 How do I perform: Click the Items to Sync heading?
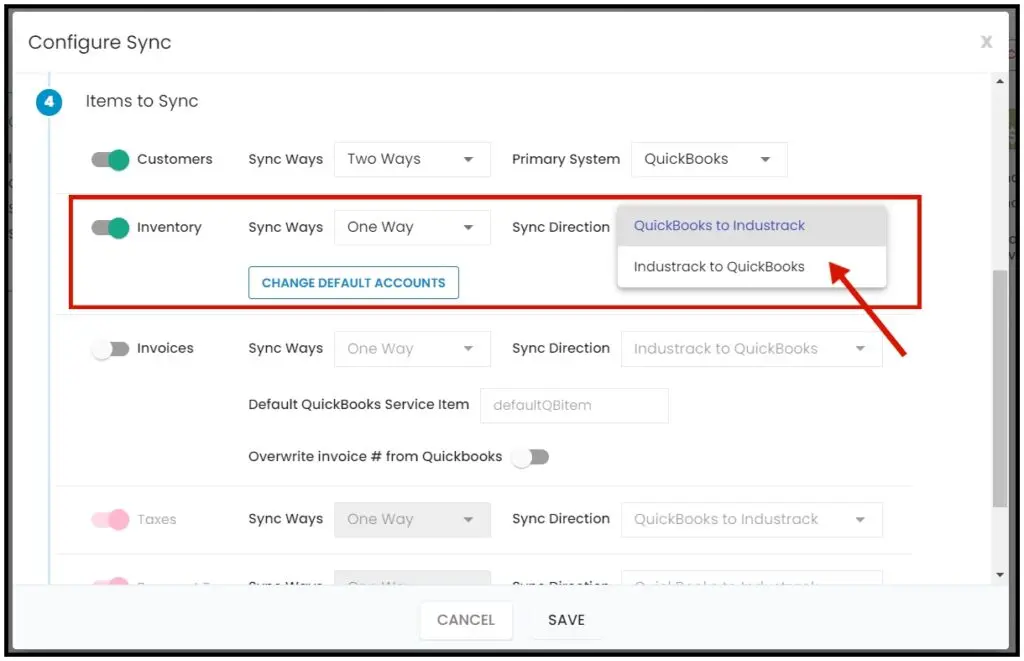pos(142,101)
